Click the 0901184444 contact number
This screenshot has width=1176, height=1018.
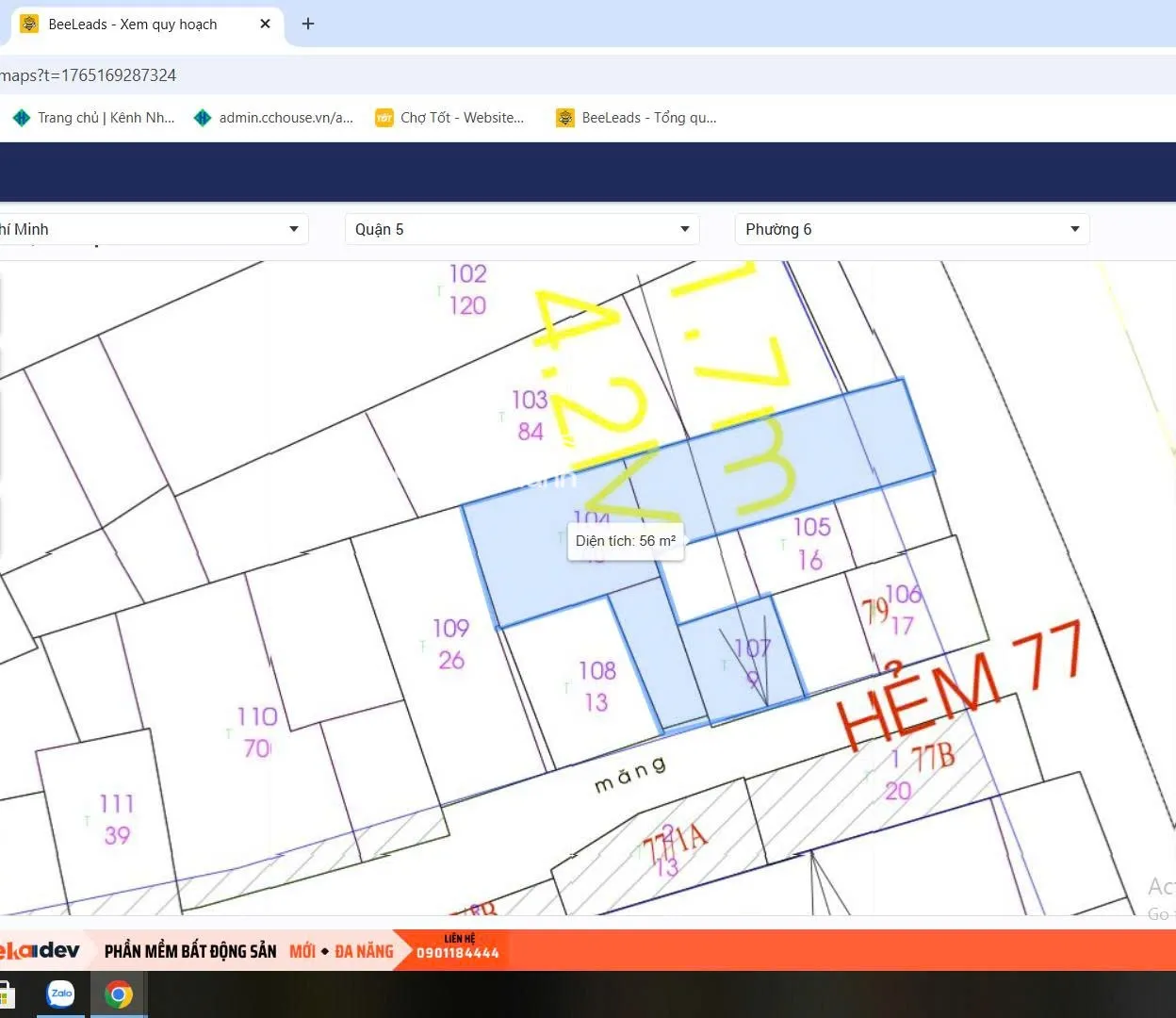pyautogui.click(x=458, y=954)
